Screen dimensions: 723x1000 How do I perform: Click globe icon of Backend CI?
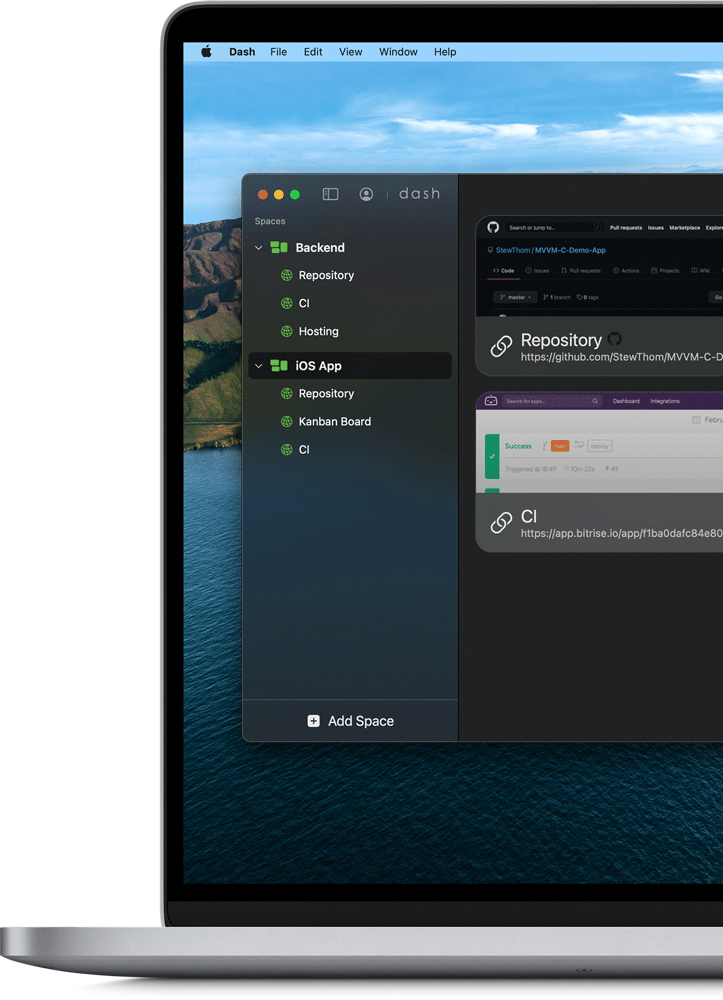tap(287, 304)
